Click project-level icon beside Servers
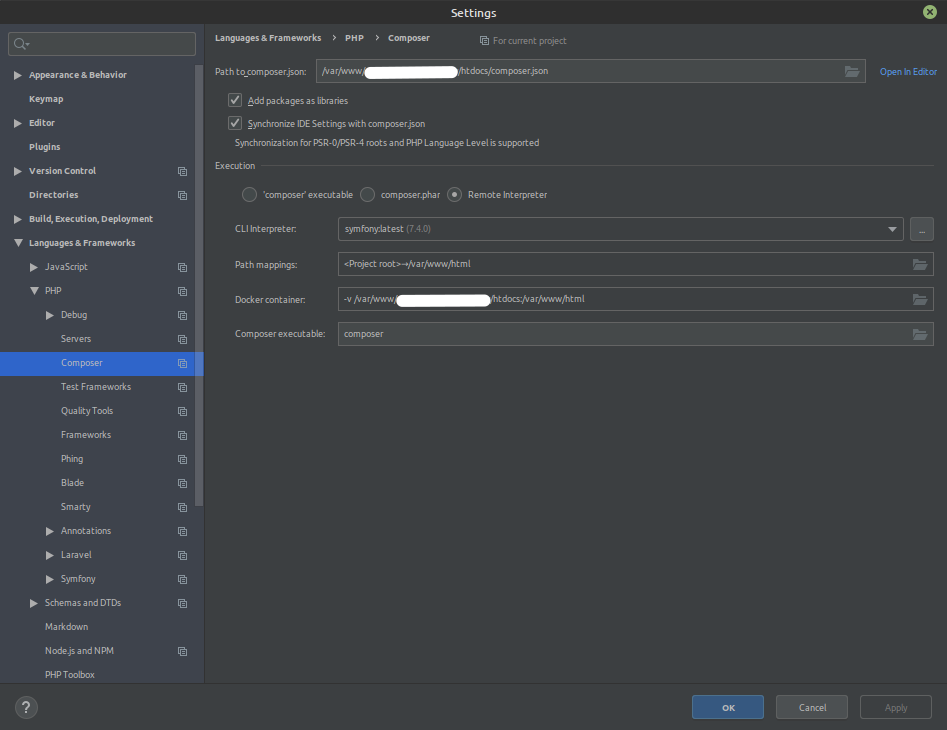Screen dimensions: 947x730 click(182, 339)
